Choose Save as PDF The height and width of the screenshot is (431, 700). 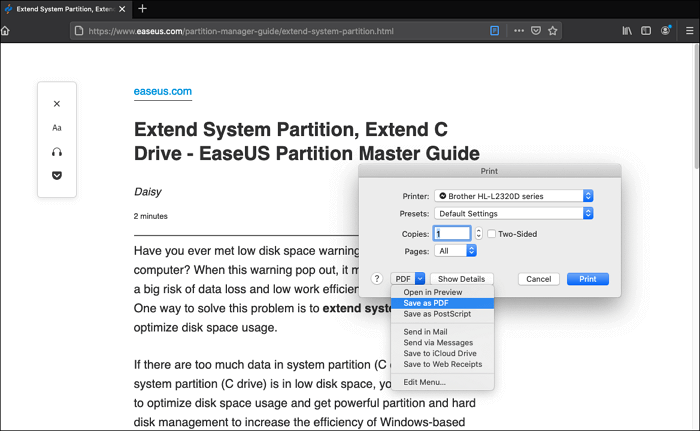coord(442,303)
